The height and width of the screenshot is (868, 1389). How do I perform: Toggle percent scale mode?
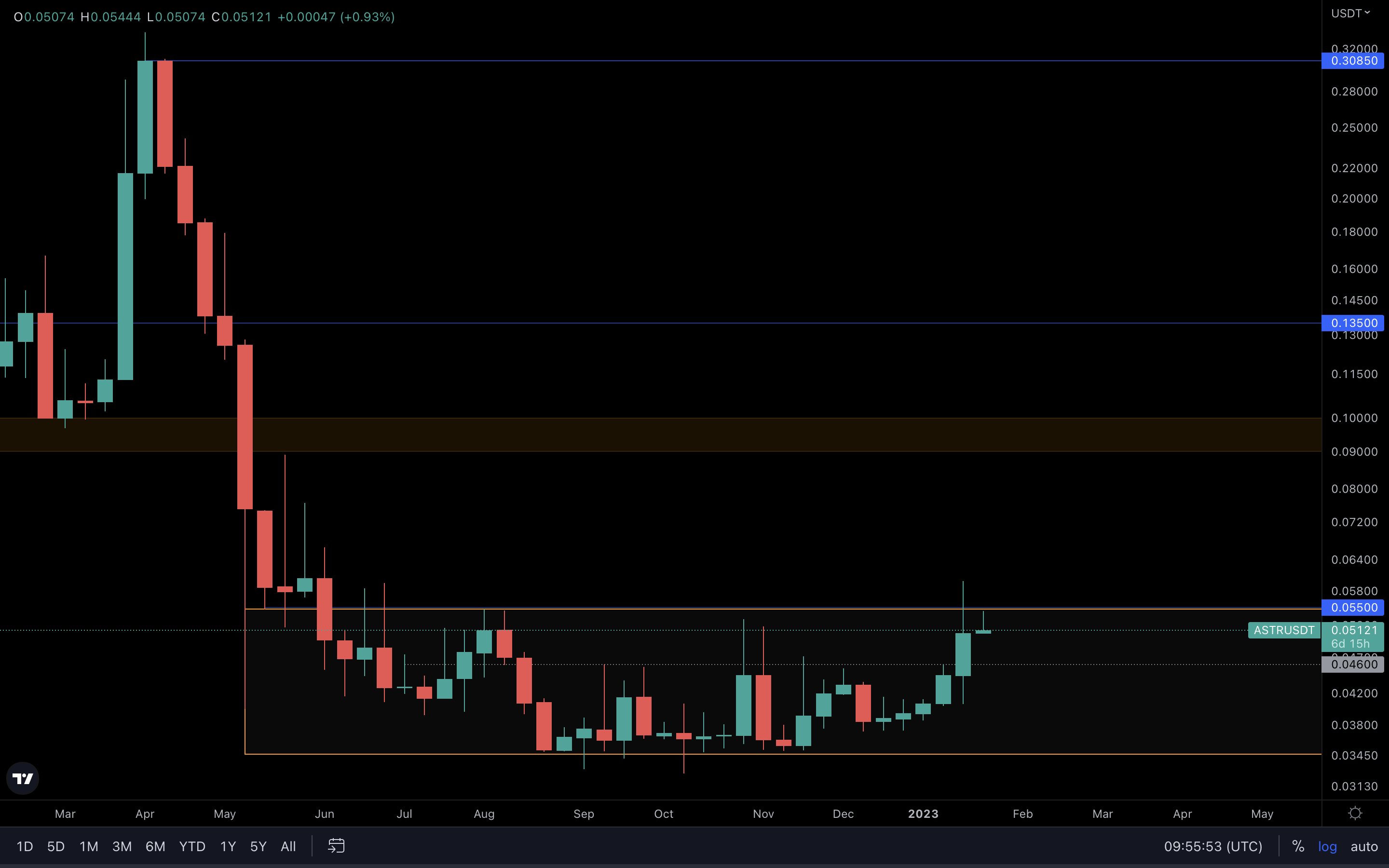click(x=1298, y=846)
